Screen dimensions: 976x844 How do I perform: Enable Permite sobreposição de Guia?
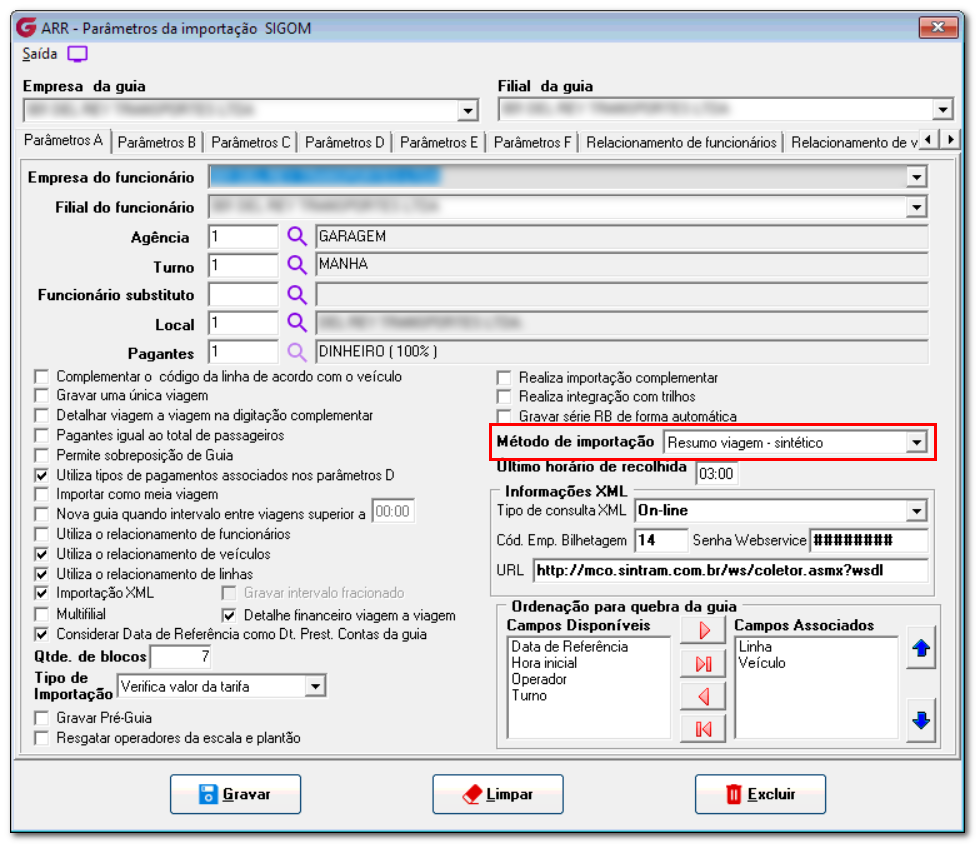pos(42,455)
